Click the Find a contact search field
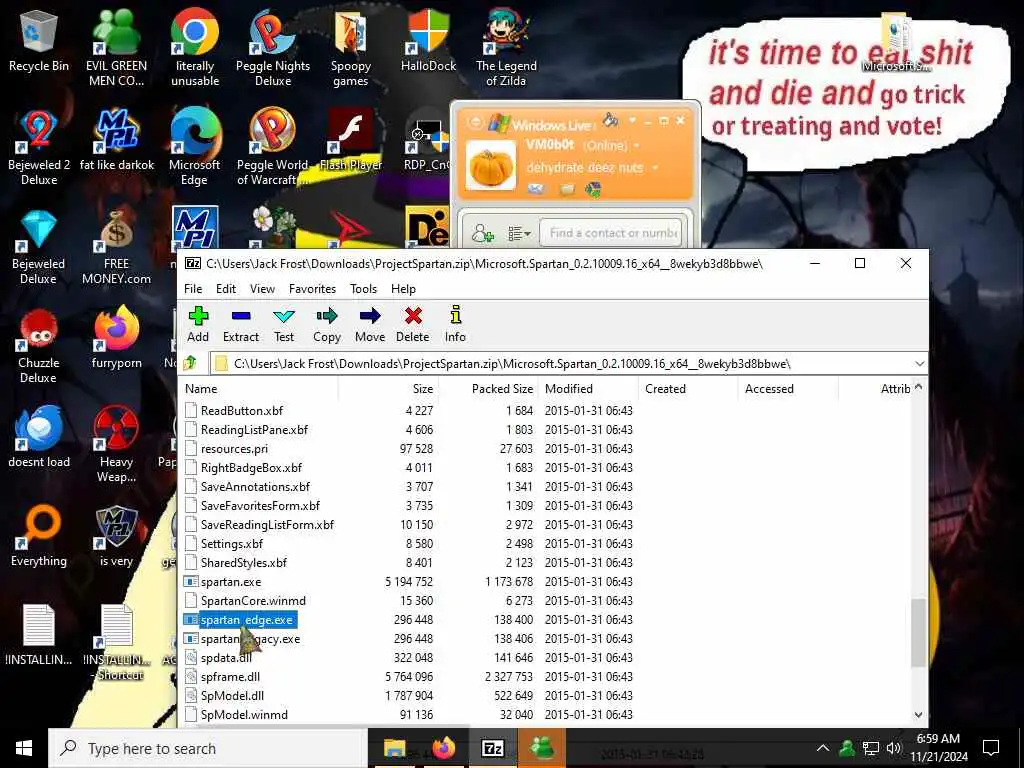The image size is (1024, 768). (613, 233)
